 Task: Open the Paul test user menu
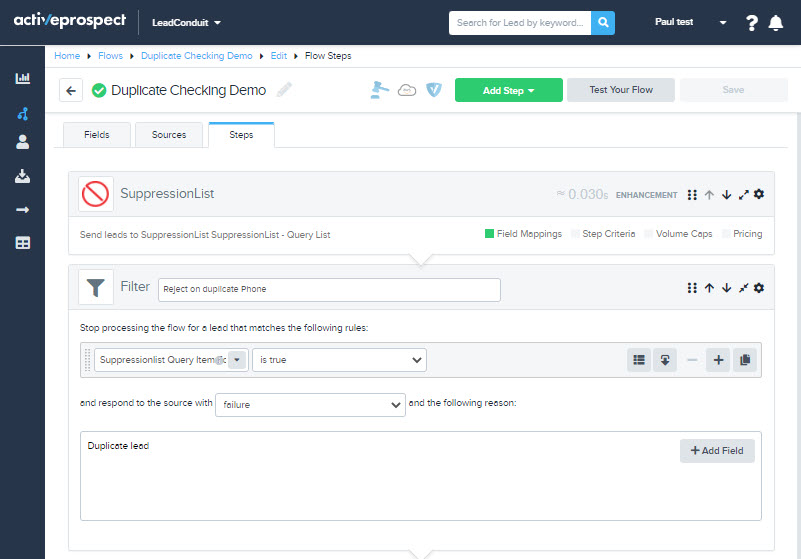(691, 22)
